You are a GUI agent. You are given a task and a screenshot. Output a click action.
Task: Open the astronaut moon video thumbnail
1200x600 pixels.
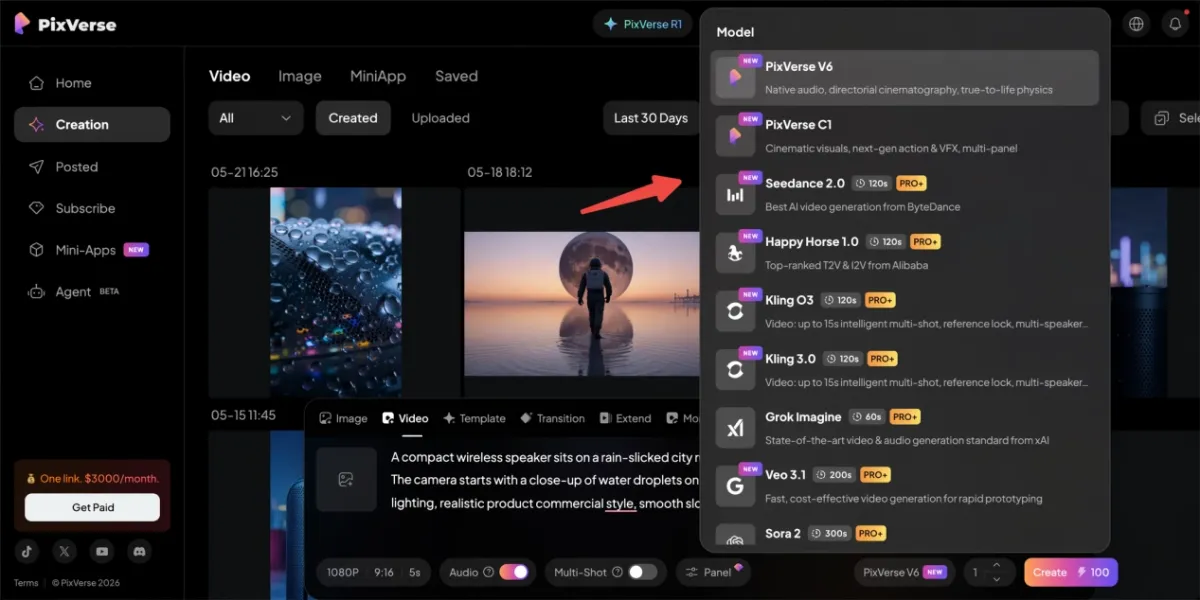tap(582, 304)
